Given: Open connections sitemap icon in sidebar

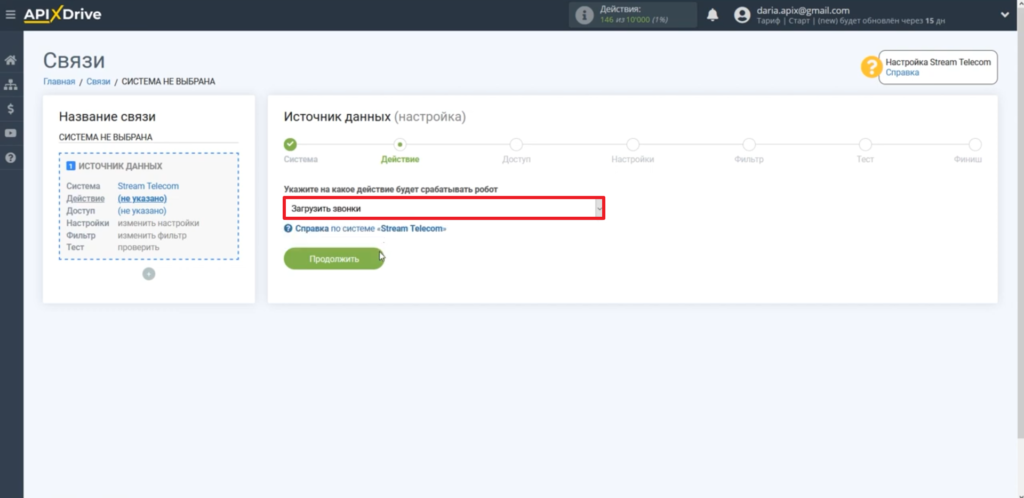Looking at the screenshot, I should tap(11, 85).
